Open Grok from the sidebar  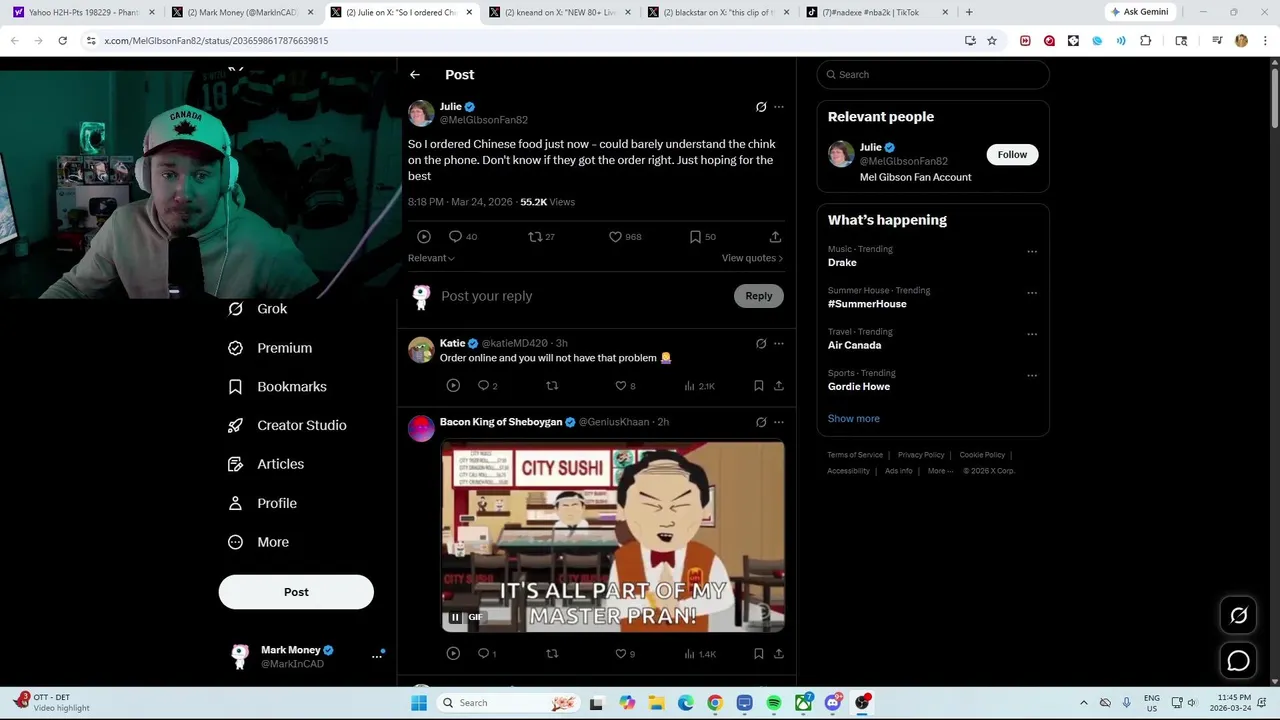258,309
